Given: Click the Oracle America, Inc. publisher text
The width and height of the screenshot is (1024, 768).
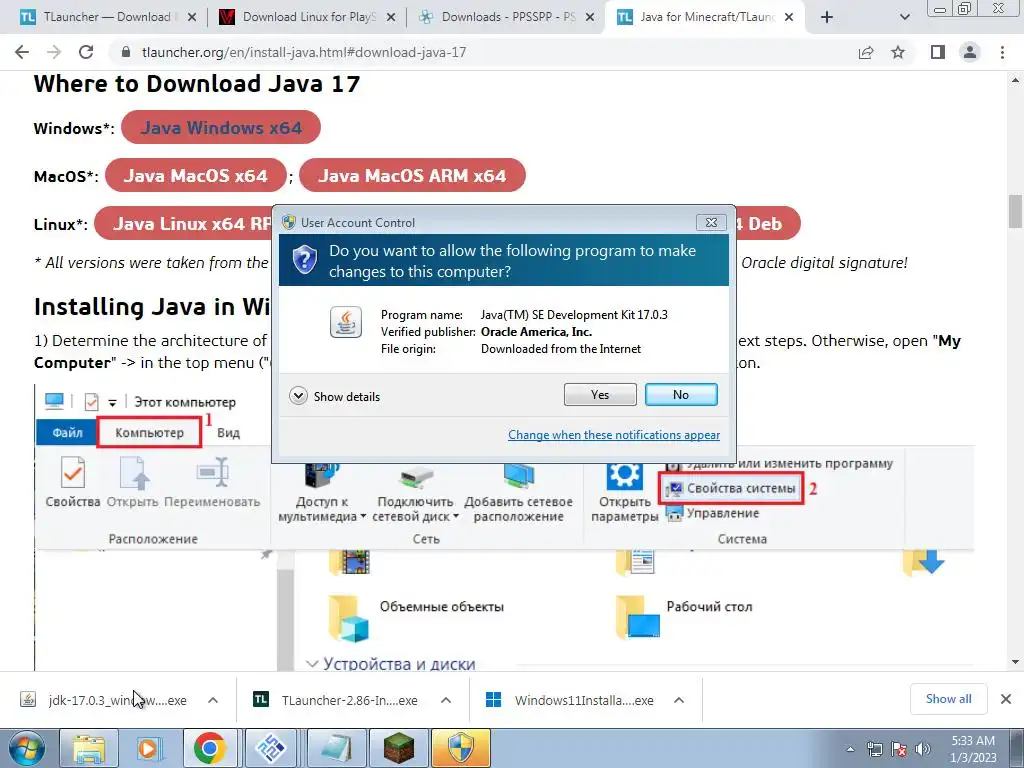Looking at the screenshot, I should pos(536,332).
